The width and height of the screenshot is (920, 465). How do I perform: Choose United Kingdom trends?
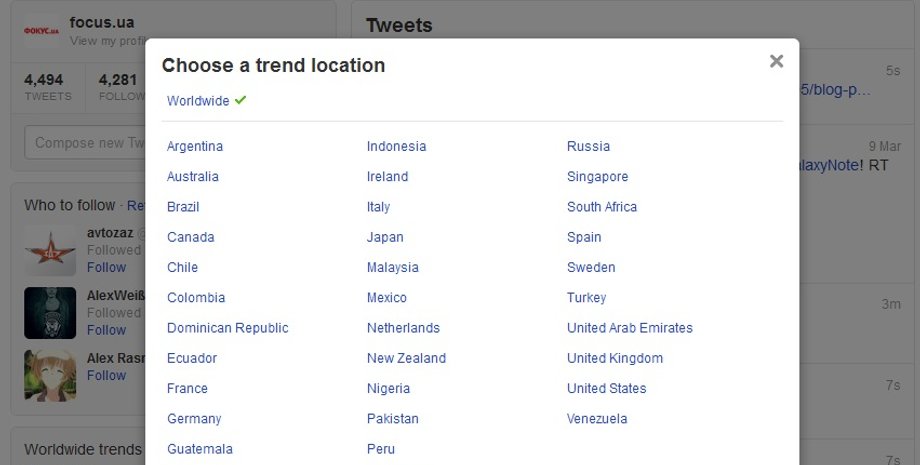coord(615,358)
